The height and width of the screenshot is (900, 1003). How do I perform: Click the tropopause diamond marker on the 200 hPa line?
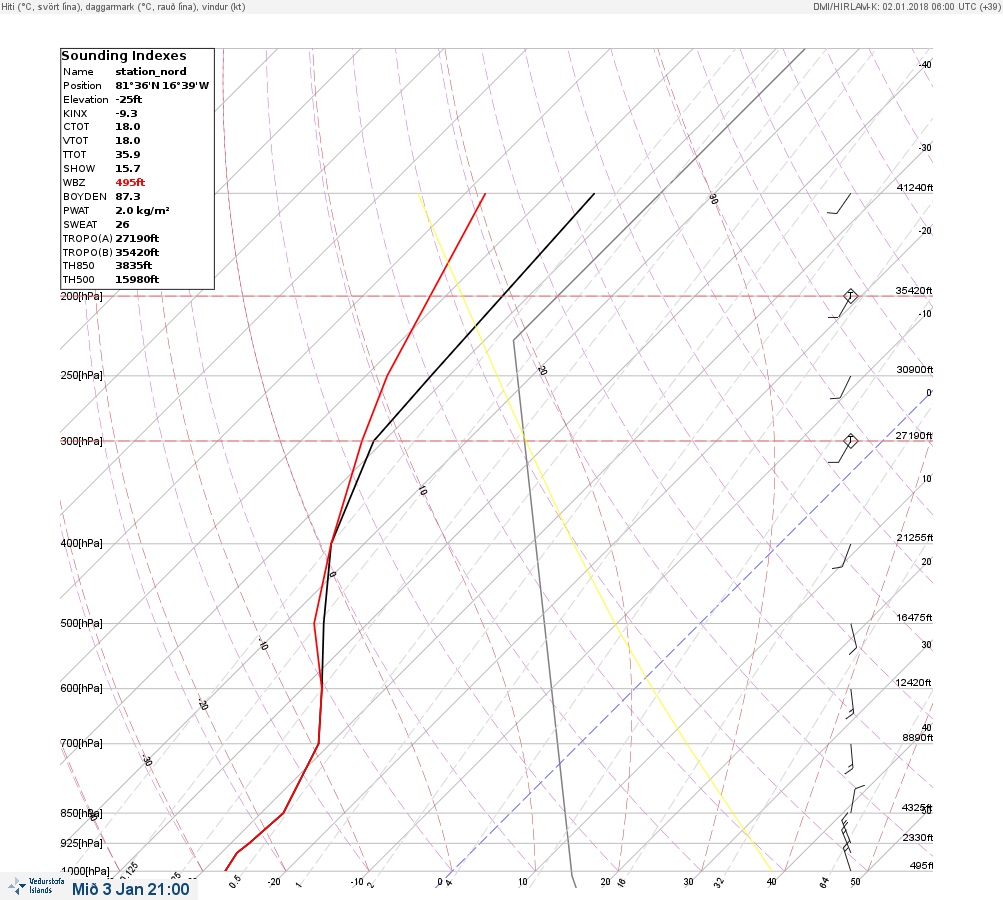(850, 296)
